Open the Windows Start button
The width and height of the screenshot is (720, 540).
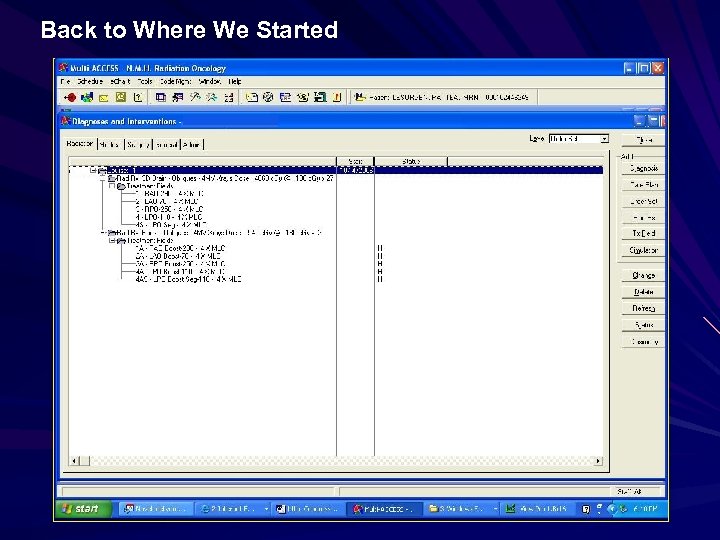pos(84,509)
